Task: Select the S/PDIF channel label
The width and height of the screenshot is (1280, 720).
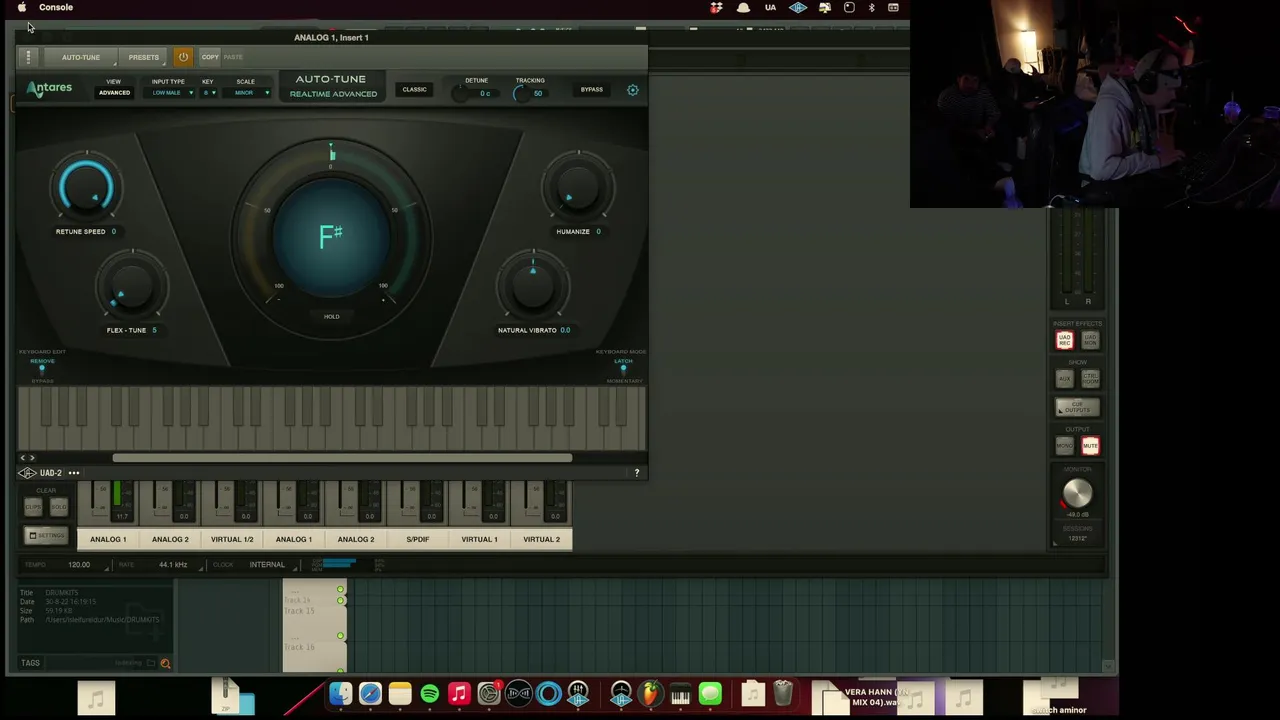Action: [x=418, y=539]
